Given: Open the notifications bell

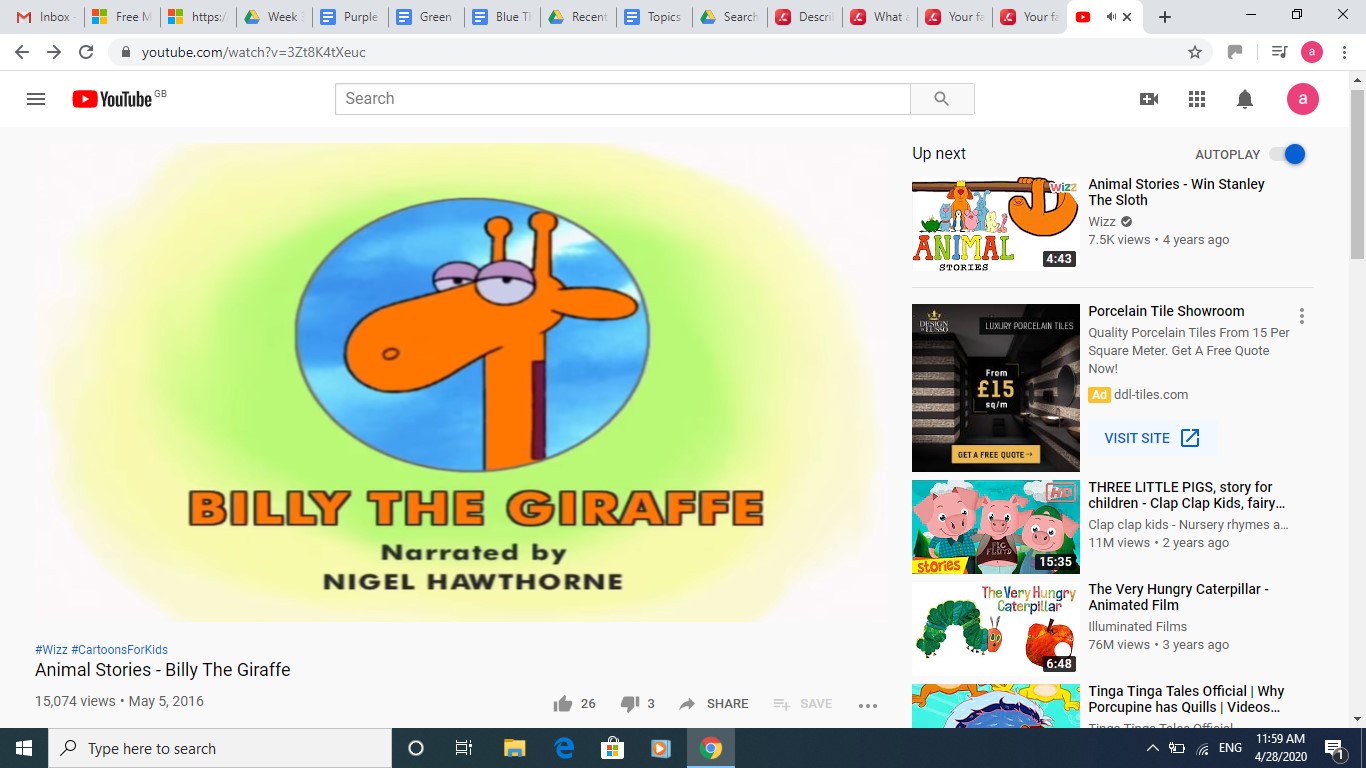Looking at the screenshot, I should [x=1245, y=99].
